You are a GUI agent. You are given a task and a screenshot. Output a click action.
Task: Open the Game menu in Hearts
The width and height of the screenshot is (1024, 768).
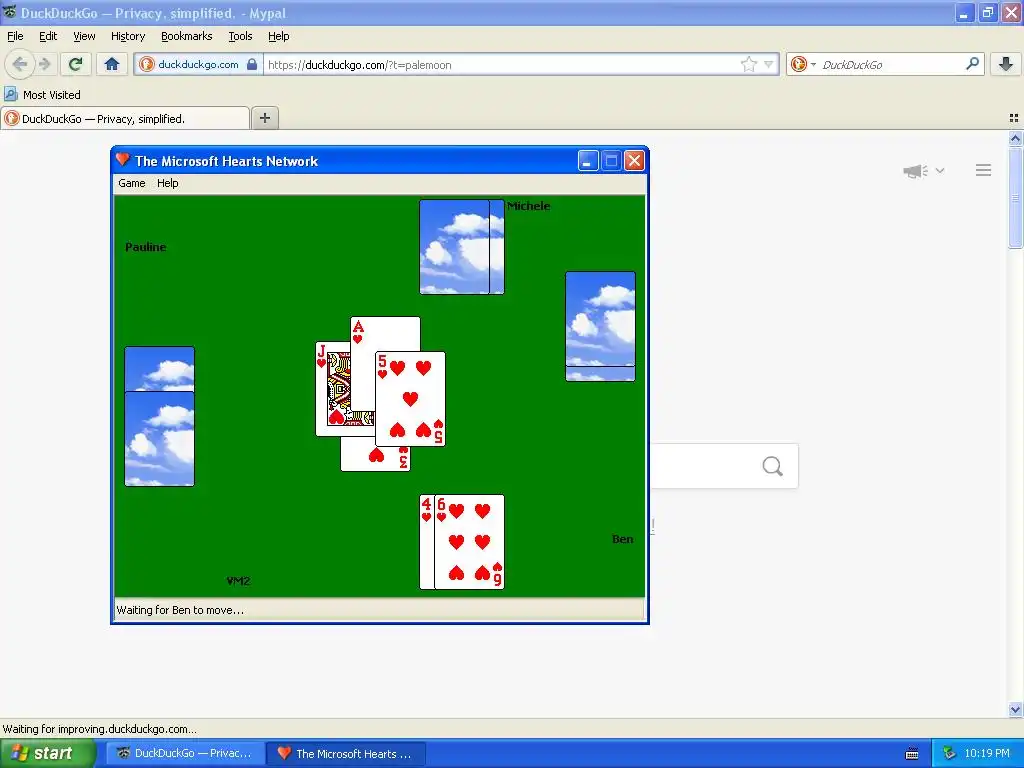(131, 183)
